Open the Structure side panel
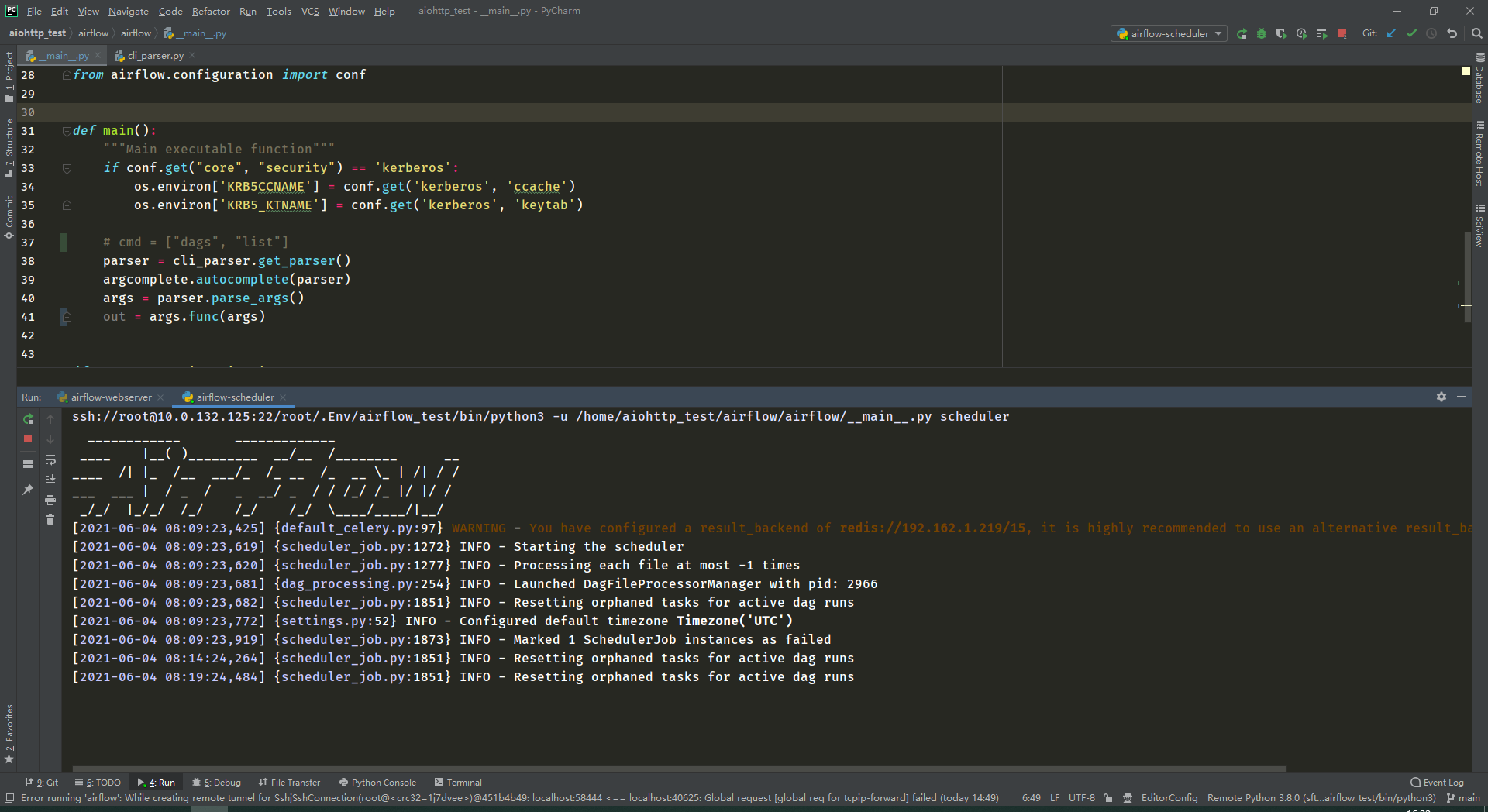Image resolution: width=1488 pixels, height=812 pixels. coord(9,148)
